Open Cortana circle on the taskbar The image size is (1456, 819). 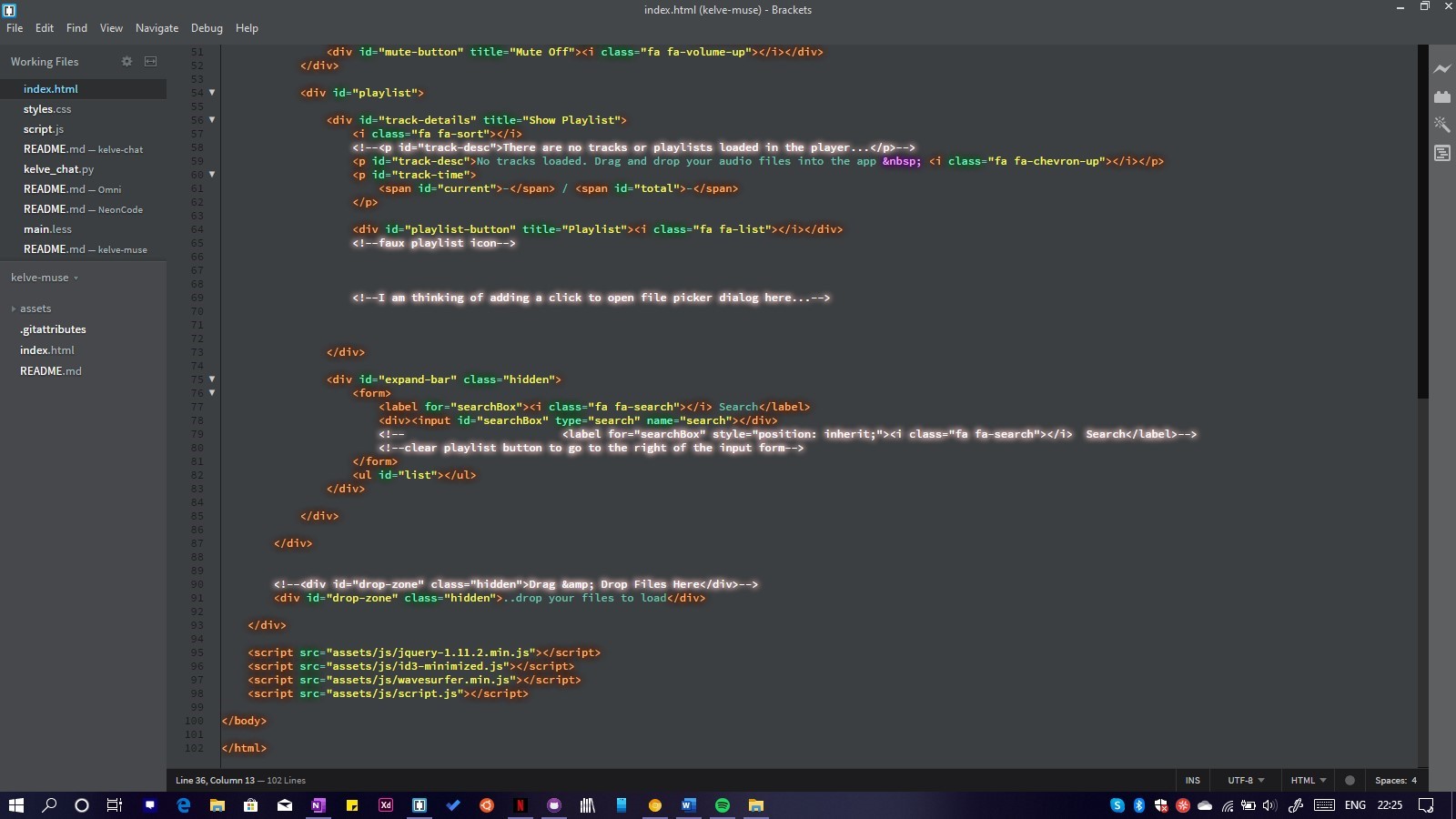click(x=82, y=805)
